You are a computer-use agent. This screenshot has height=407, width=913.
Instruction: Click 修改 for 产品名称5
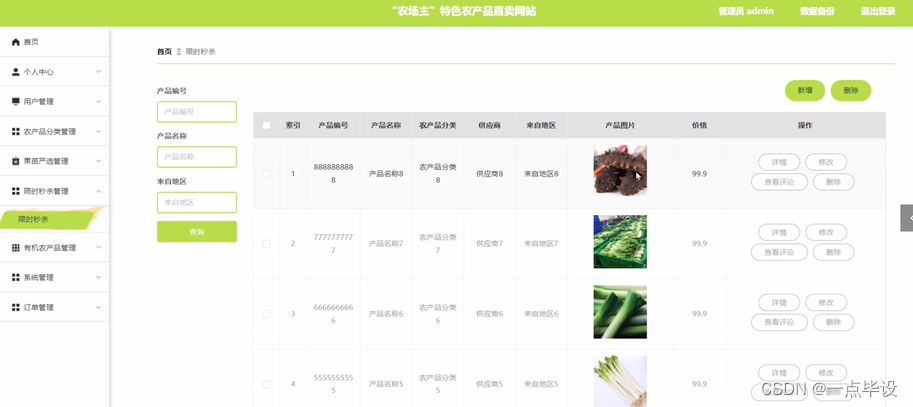tap(826, 373)
